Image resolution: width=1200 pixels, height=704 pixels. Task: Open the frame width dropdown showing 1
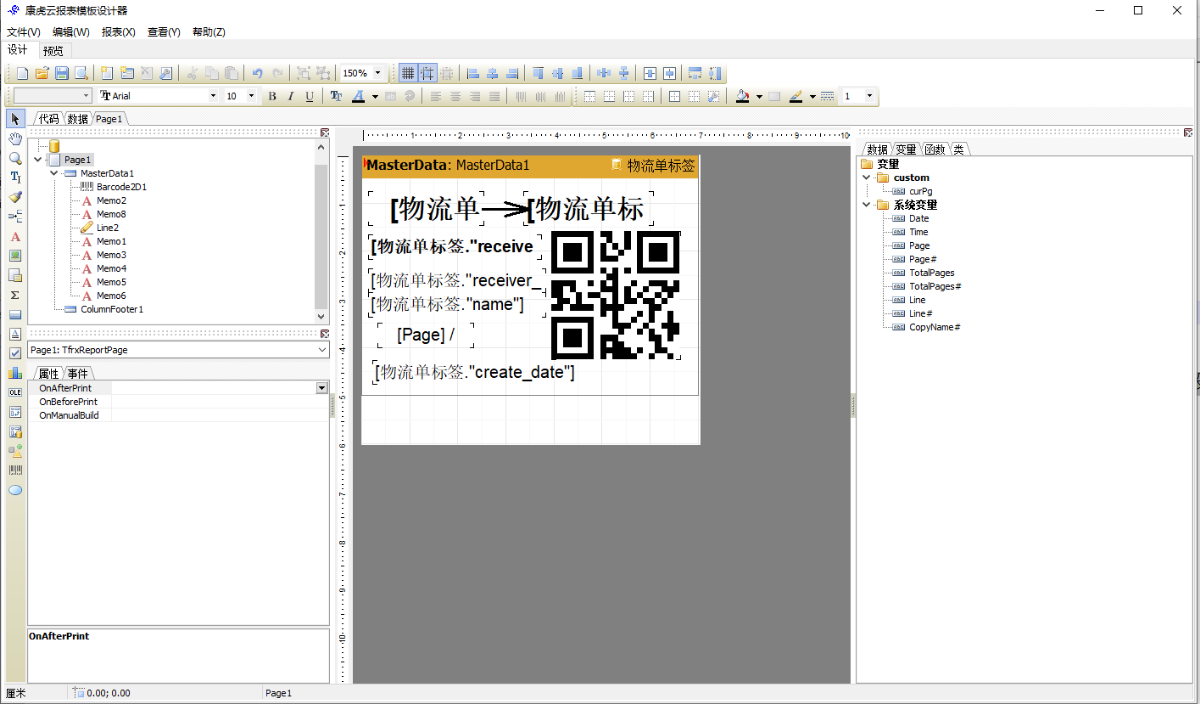click(x=869, y=96)
